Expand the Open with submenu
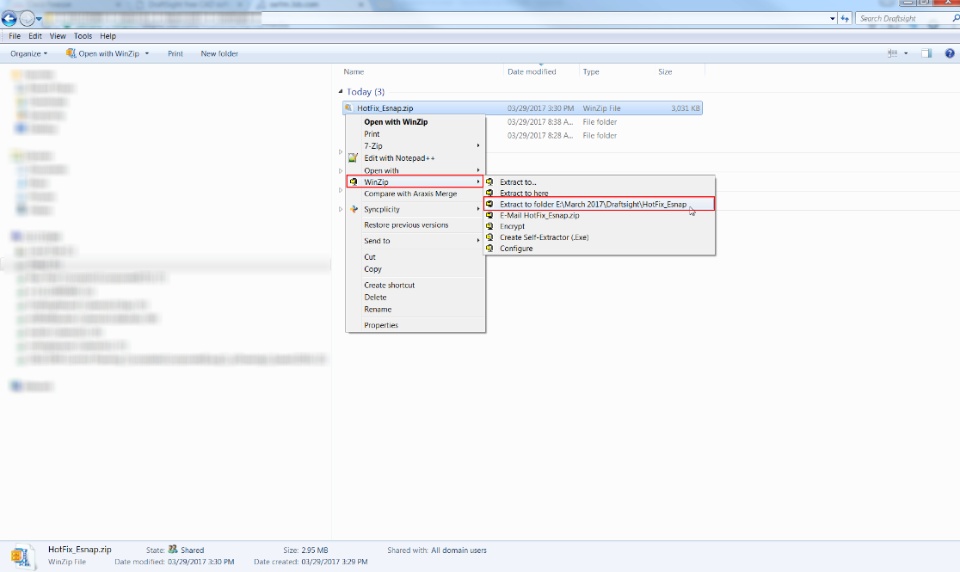Screen dimensions: 960x572 [416, 170]
